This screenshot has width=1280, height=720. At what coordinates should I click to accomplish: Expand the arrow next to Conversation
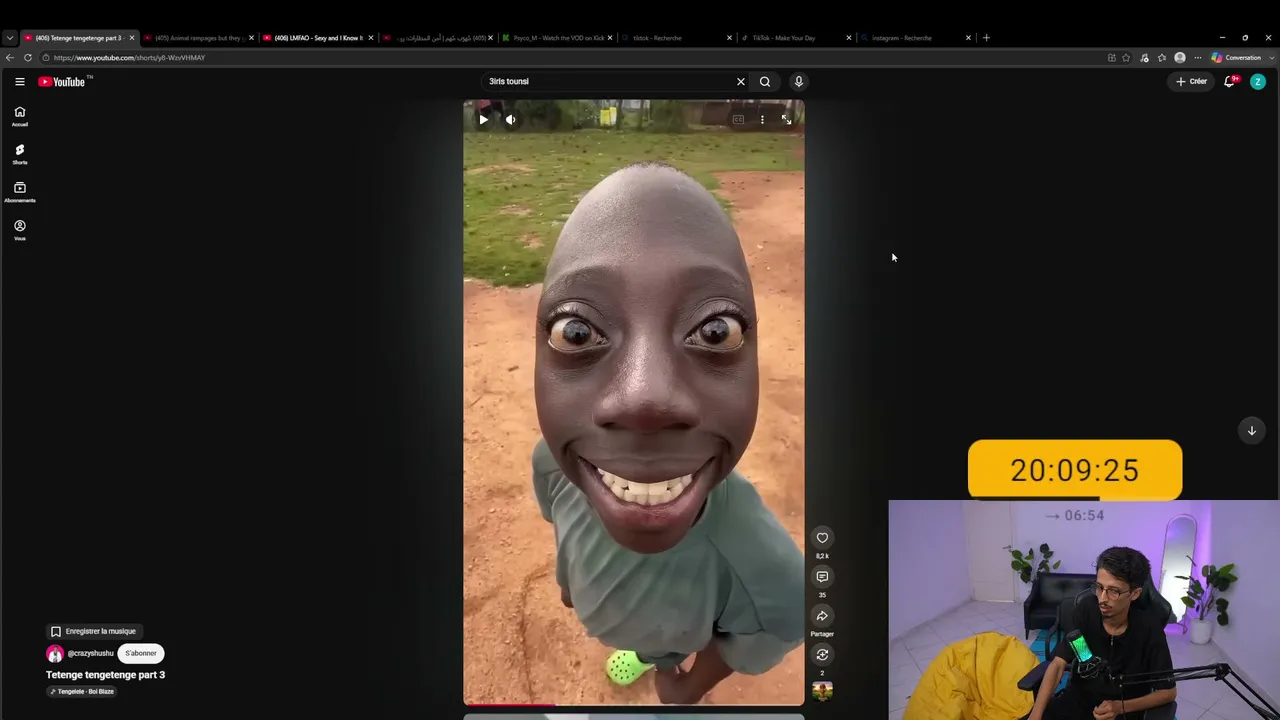click(1270, 58)
